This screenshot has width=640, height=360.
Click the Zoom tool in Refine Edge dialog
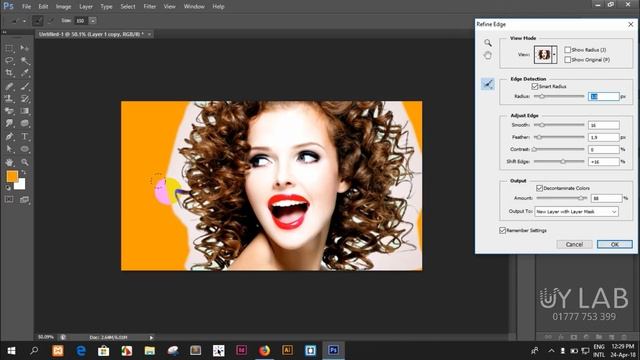(x=488, y=43)
